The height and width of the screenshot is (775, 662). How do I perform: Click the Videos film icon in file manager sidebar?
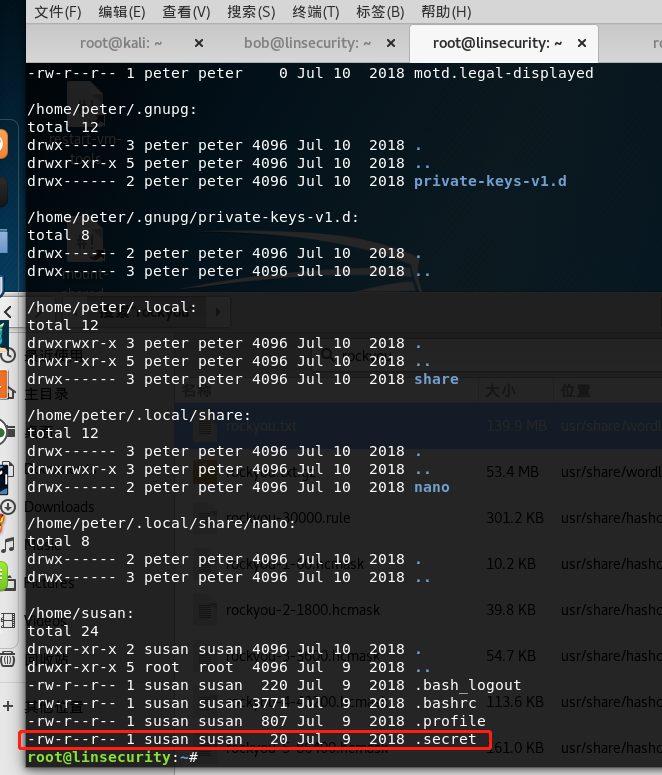(x=8, y=620)
